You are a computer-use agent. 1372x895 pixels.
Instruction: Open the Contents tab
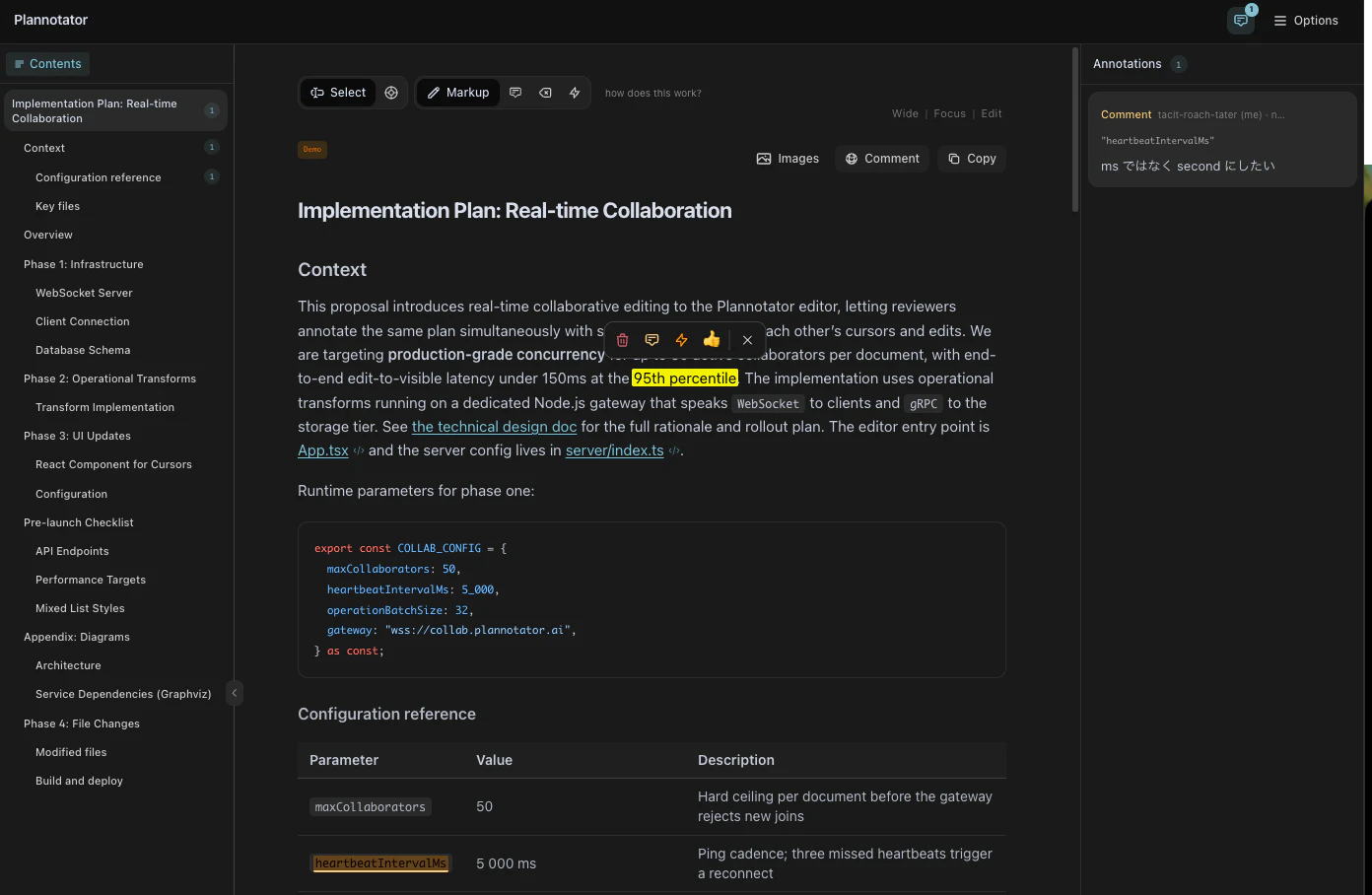pyautogui.click(x=47, y=64)
